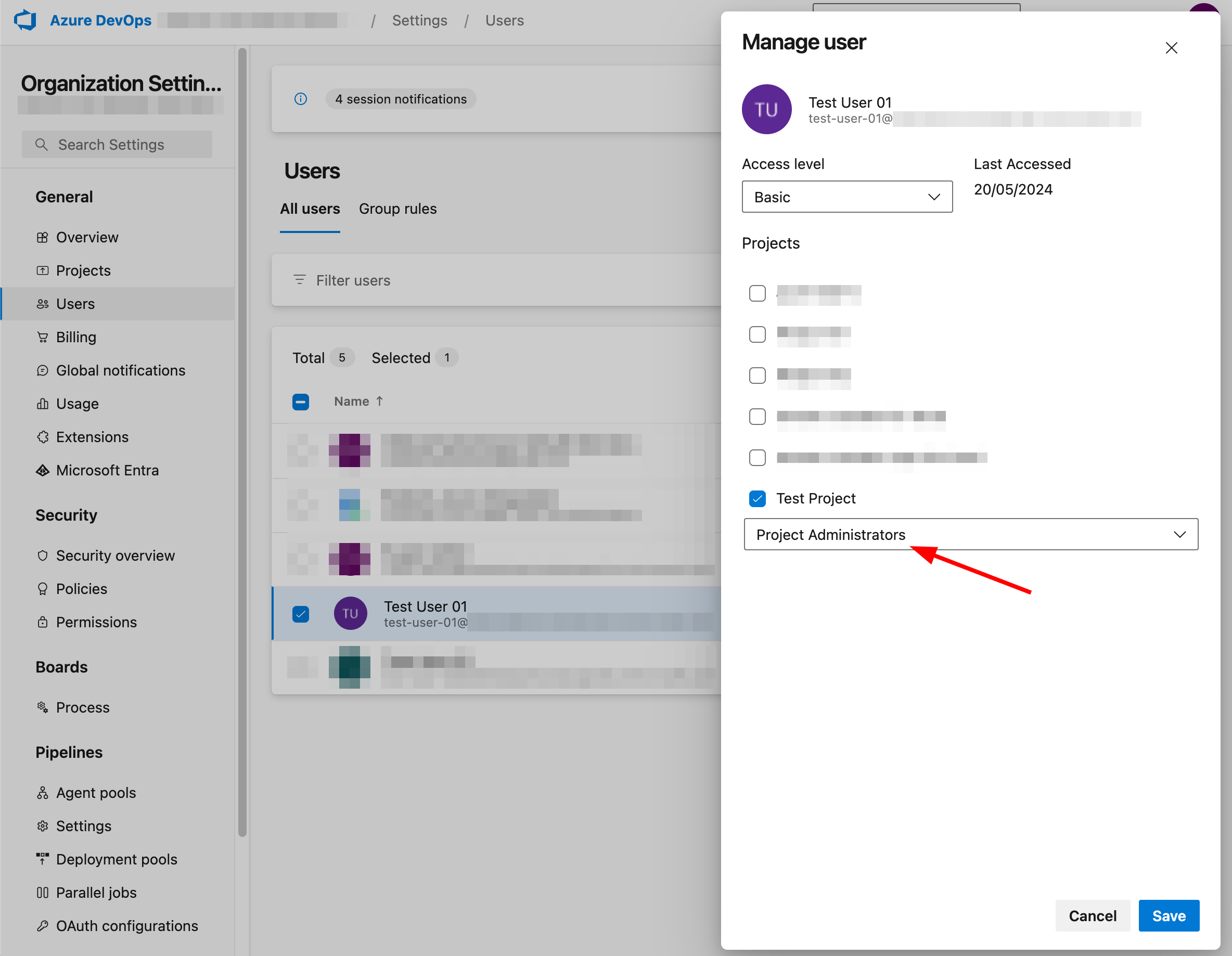Click the Azure DevOps logo icon

click(x=25, y=20)
